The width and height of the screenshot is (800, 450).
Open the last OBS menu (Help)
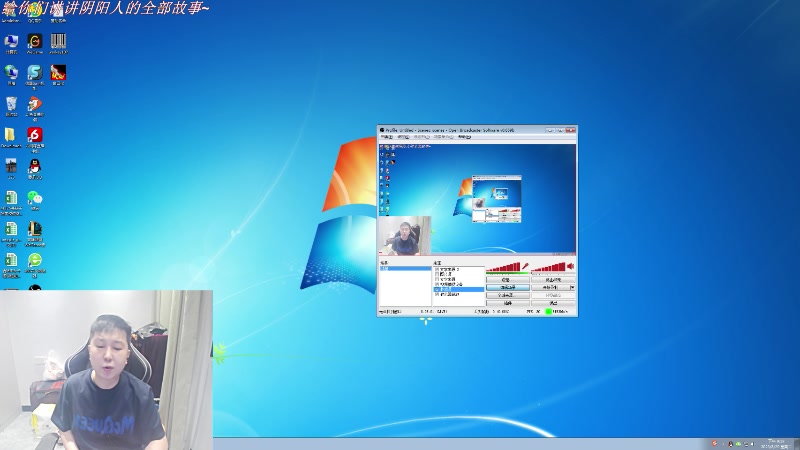click(x=464, y=137)
